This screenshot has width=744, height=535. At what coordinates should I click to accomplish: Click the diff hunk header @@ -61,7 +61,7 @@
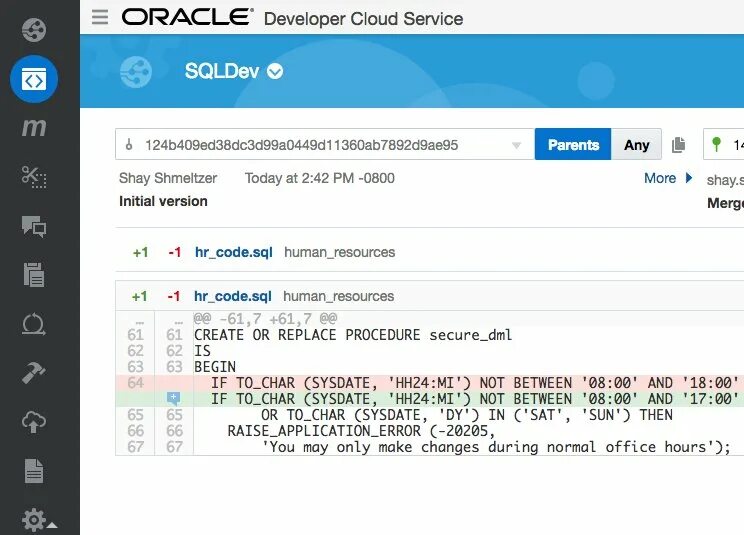(x=265, y=319)
